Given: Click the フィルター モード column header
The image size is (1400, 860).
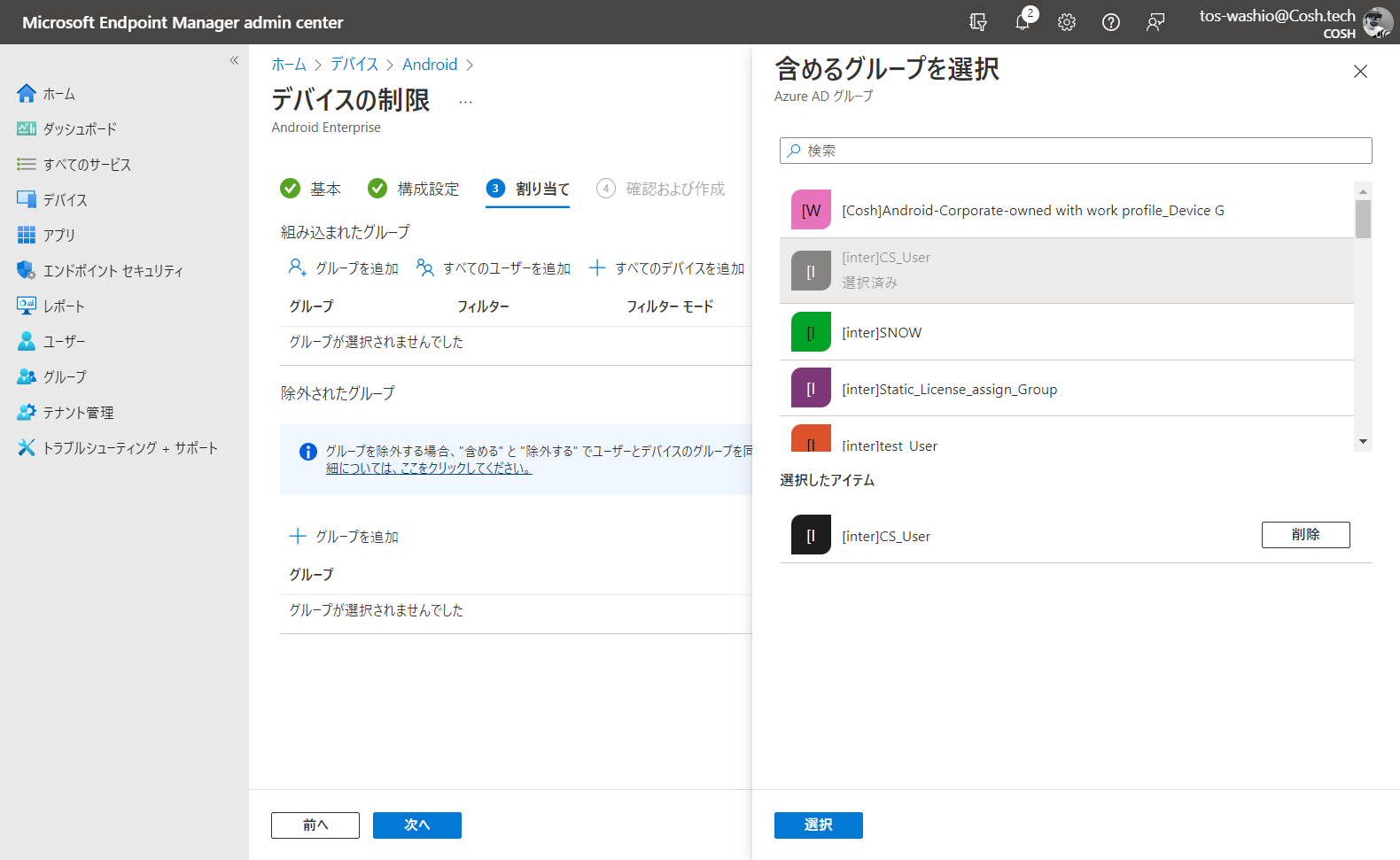Looking at the screenshot, I should click(x=670, y=306).
